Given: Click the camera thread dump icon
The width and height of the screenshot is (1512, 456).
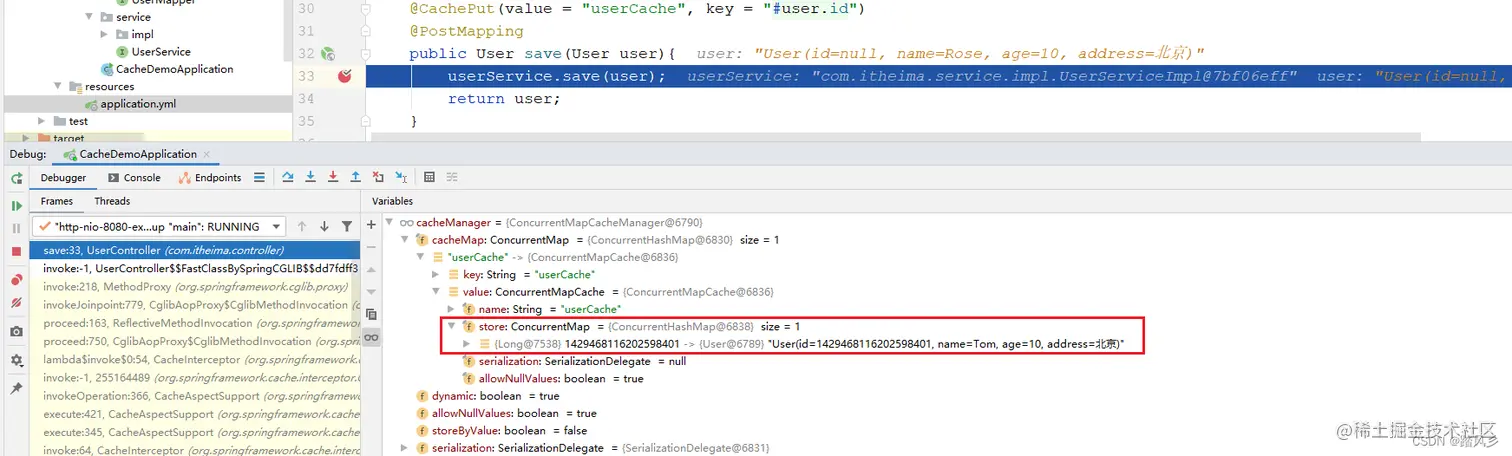Looking at the screenshot, I should [x=16, y=331].
